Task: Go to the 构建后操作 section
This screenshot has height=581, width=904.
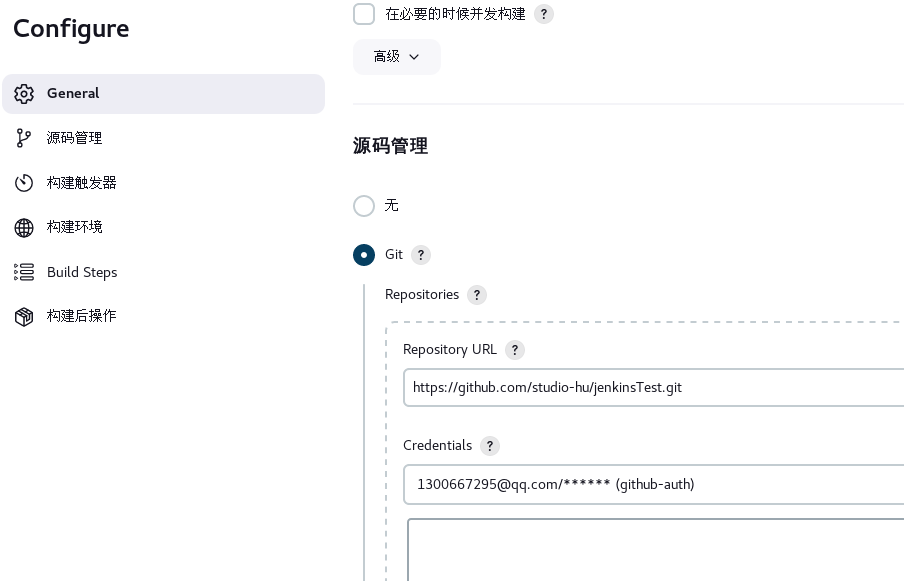Action: click(82, 316)
